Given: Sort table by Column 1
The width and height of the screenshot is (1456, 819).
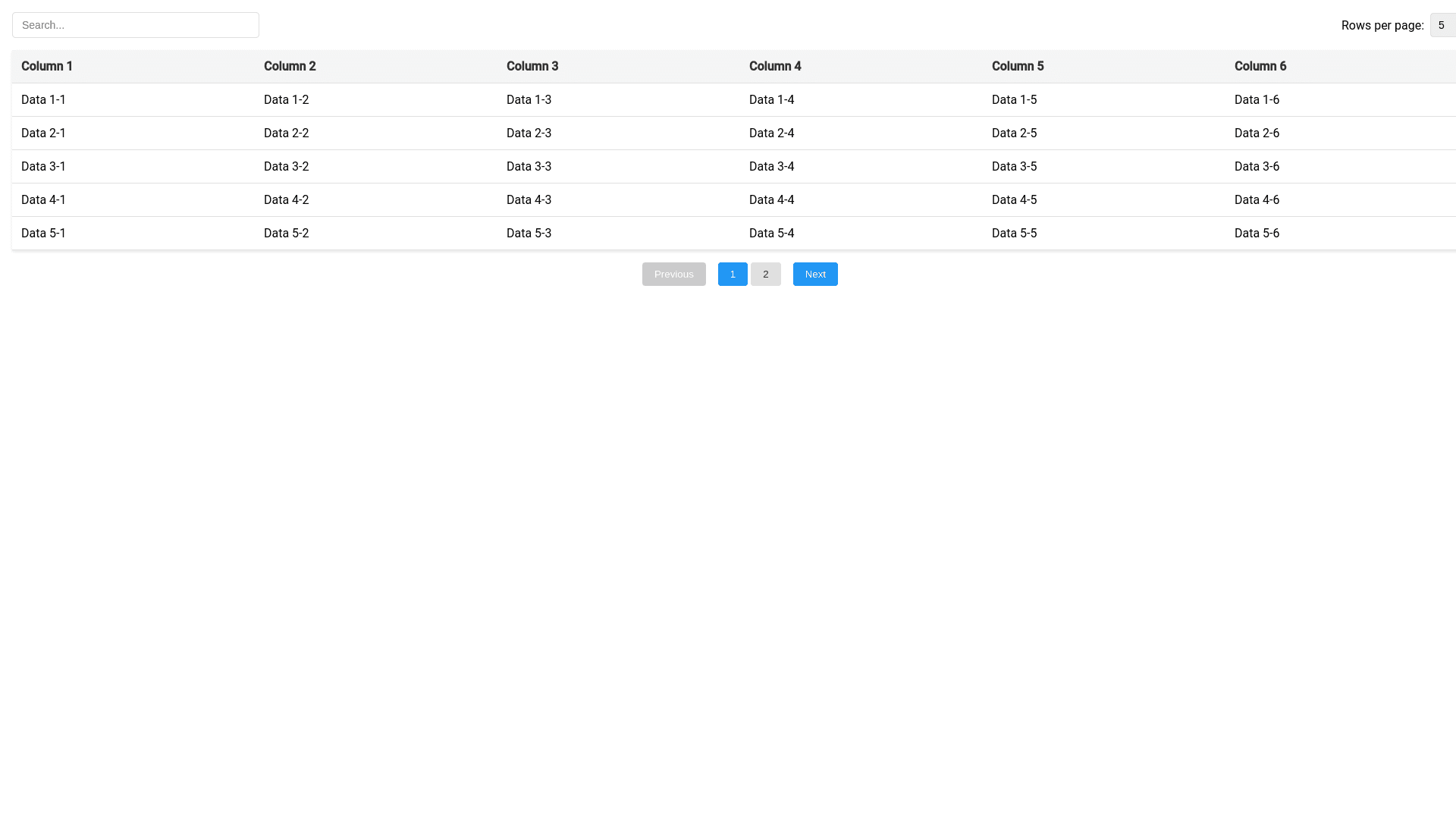Looking at the screenshot, I should 46,66.
